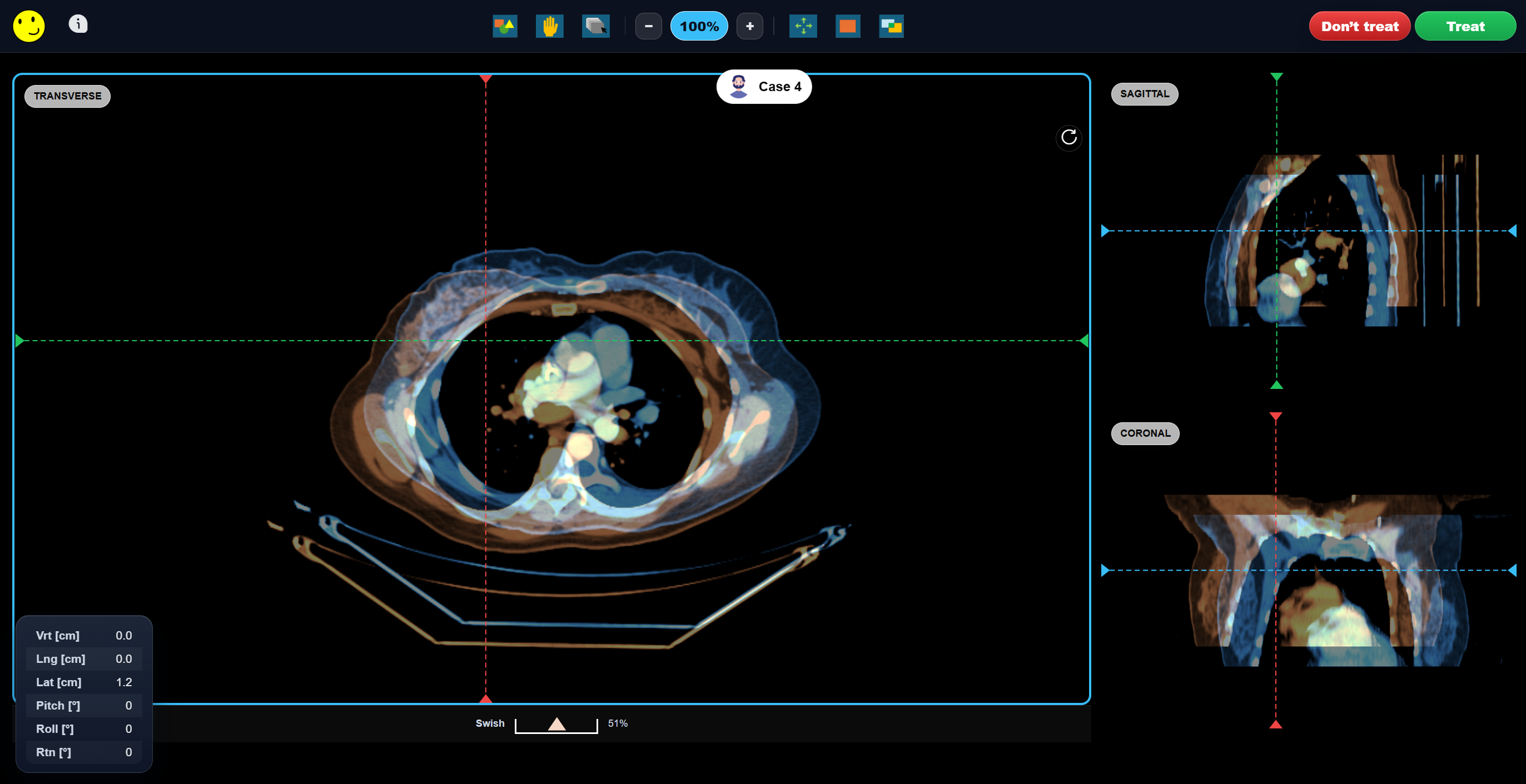
Task: Click the overlapping images blend icon
Action: click(x=891, y=26)
